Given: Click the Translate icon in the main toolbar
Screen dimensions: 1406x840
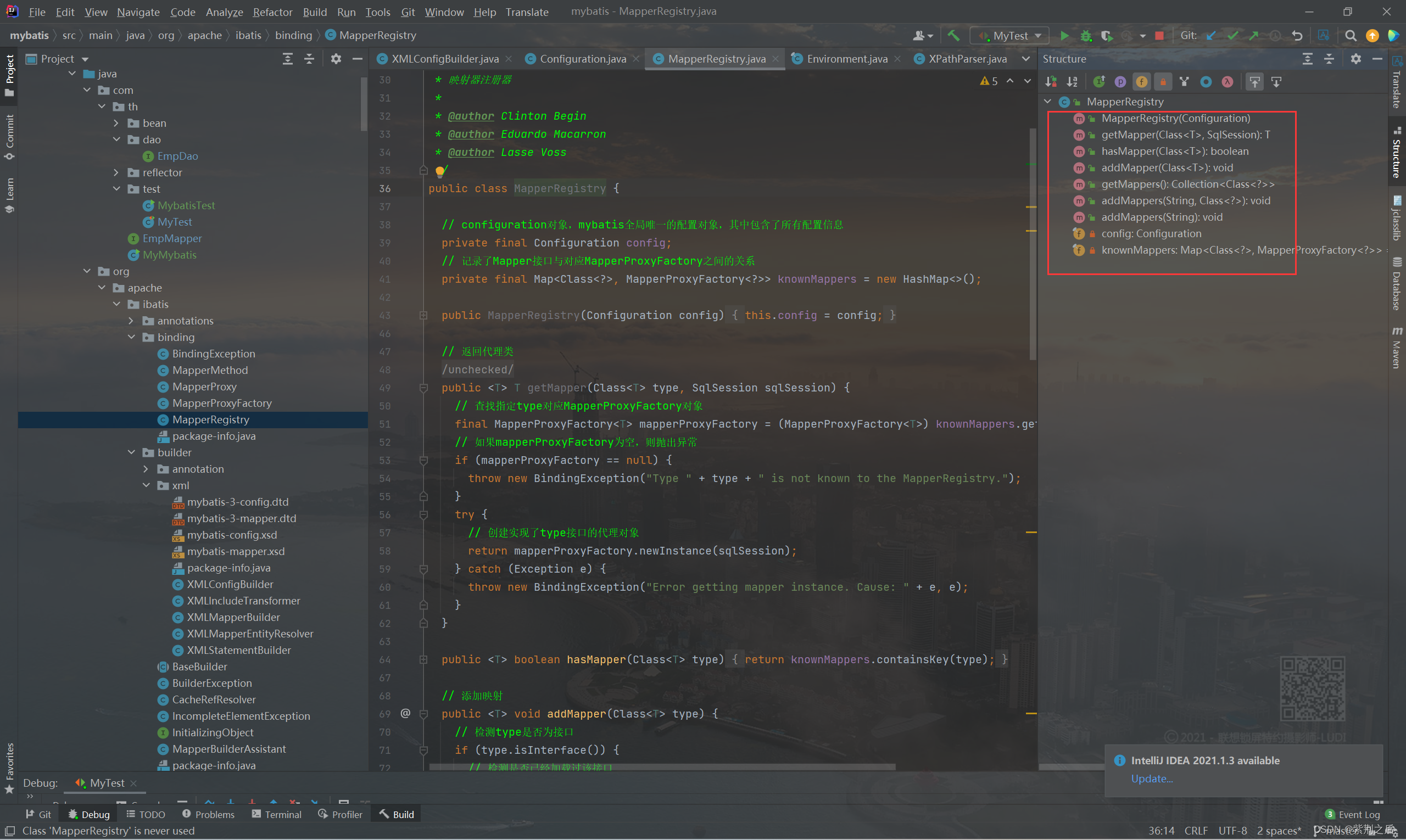Looking at the screenshot, I should tap(1323, 35).
